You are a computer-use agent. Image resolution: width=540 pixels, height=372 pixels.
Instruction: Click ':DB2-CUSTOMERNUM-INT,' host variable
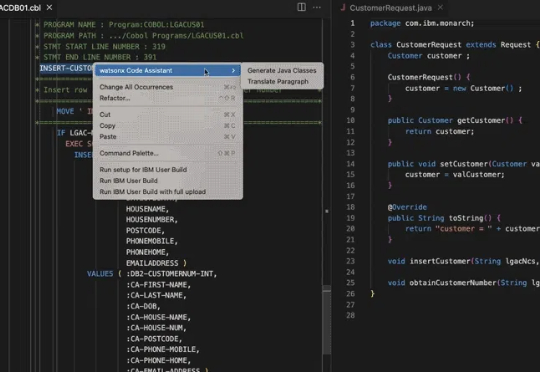[x=172, y=274]
